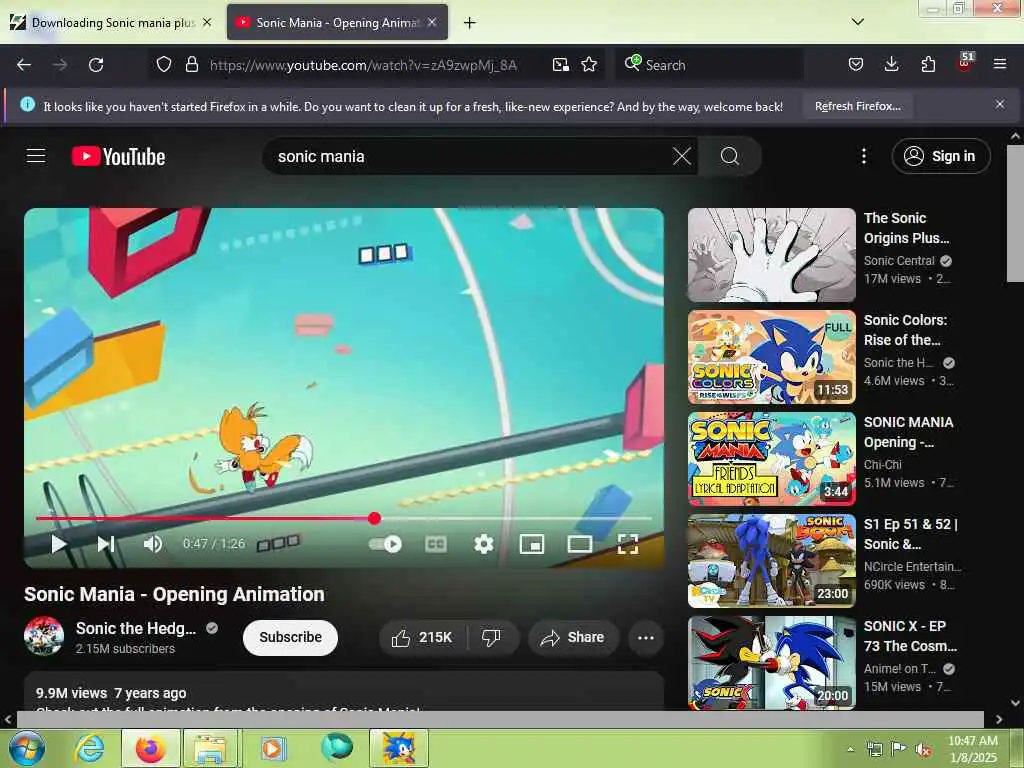
Task: Click Sign in button
Action: pos(940,156)
